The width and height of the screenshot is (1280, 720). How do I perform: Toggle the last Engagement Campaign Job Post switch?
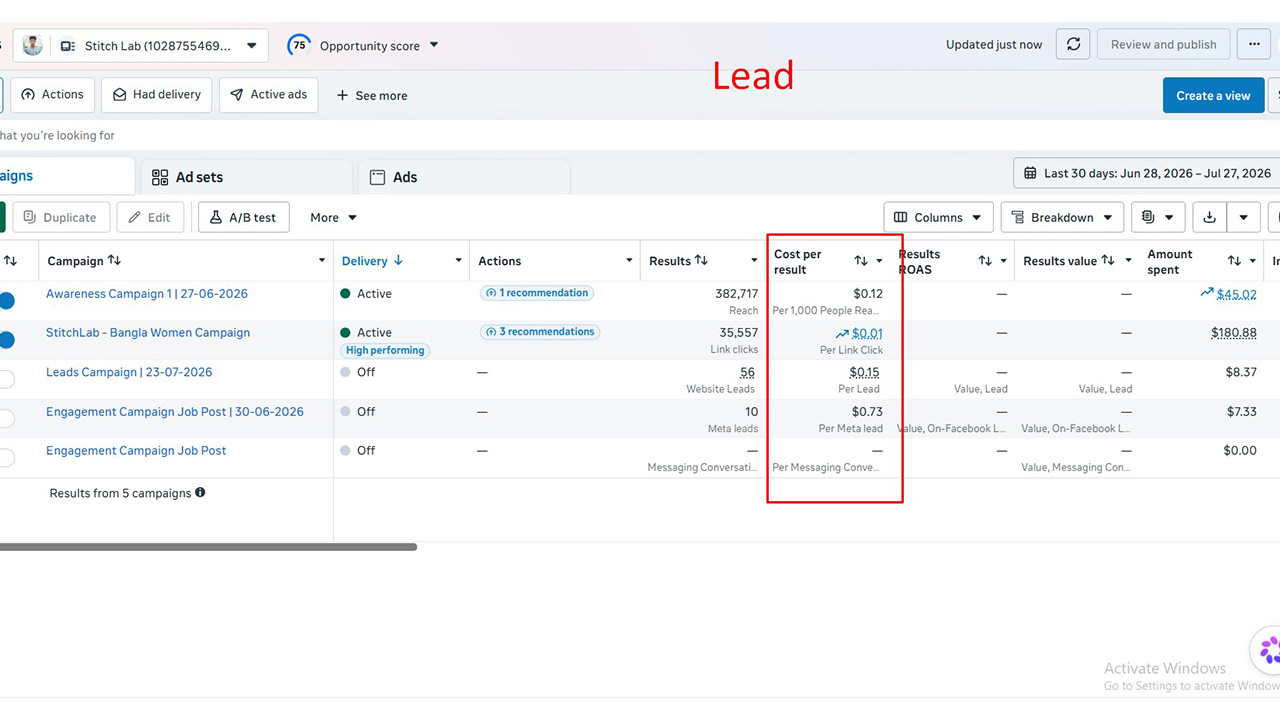[6, 457]
